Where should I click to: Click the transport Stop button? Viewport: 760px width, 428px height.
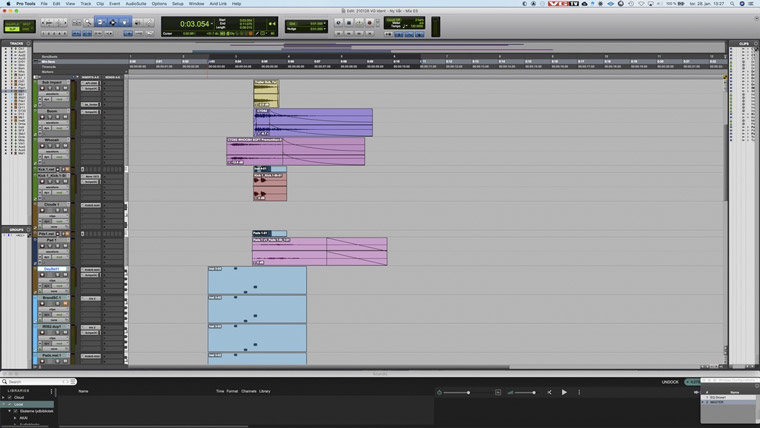click(x=348, y=23)
